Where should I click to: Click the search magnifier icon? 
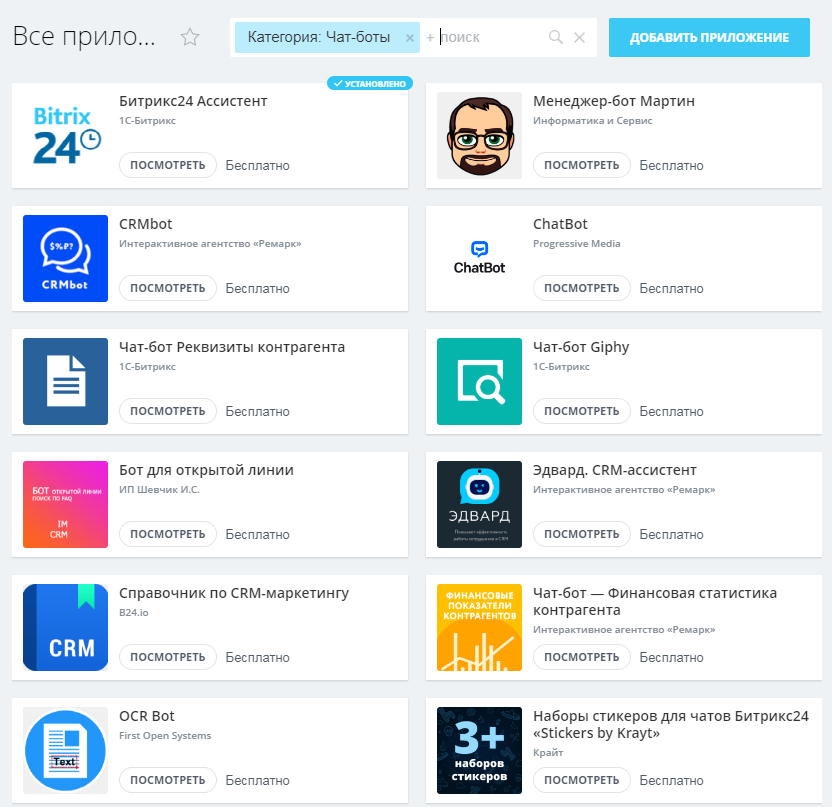coord(556,37)
